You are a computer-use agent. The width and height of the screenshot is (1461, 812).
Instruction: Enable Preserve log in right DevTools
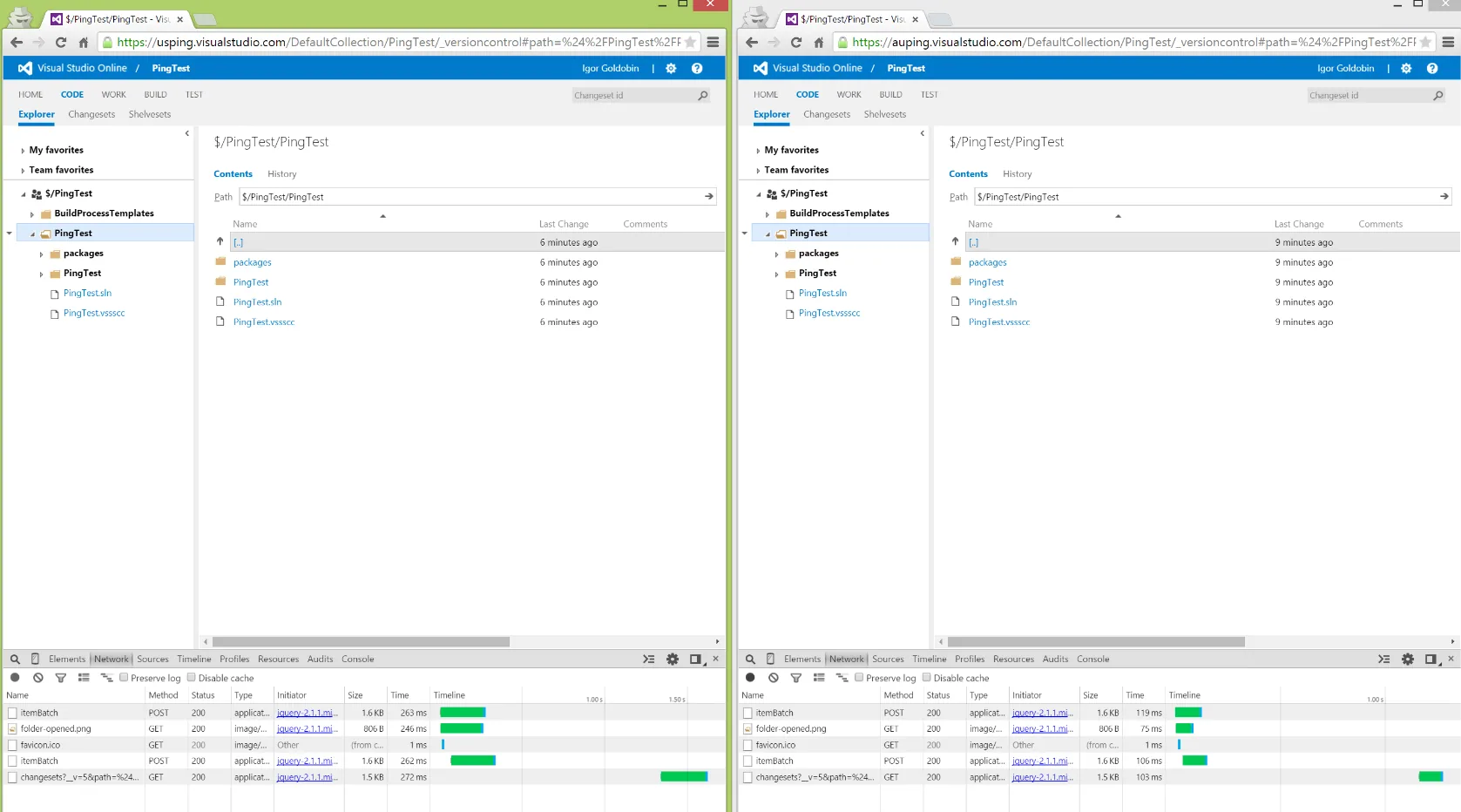click(x=859, y=677)
